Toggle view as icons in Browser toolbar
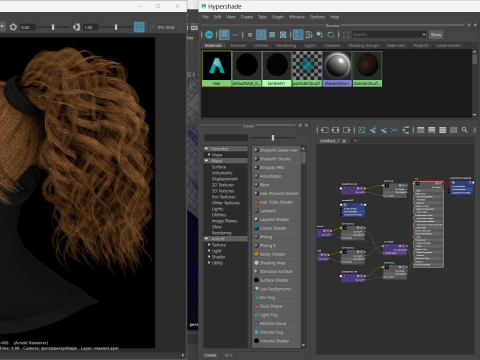 pyautogui.click(x=224, y=34)
